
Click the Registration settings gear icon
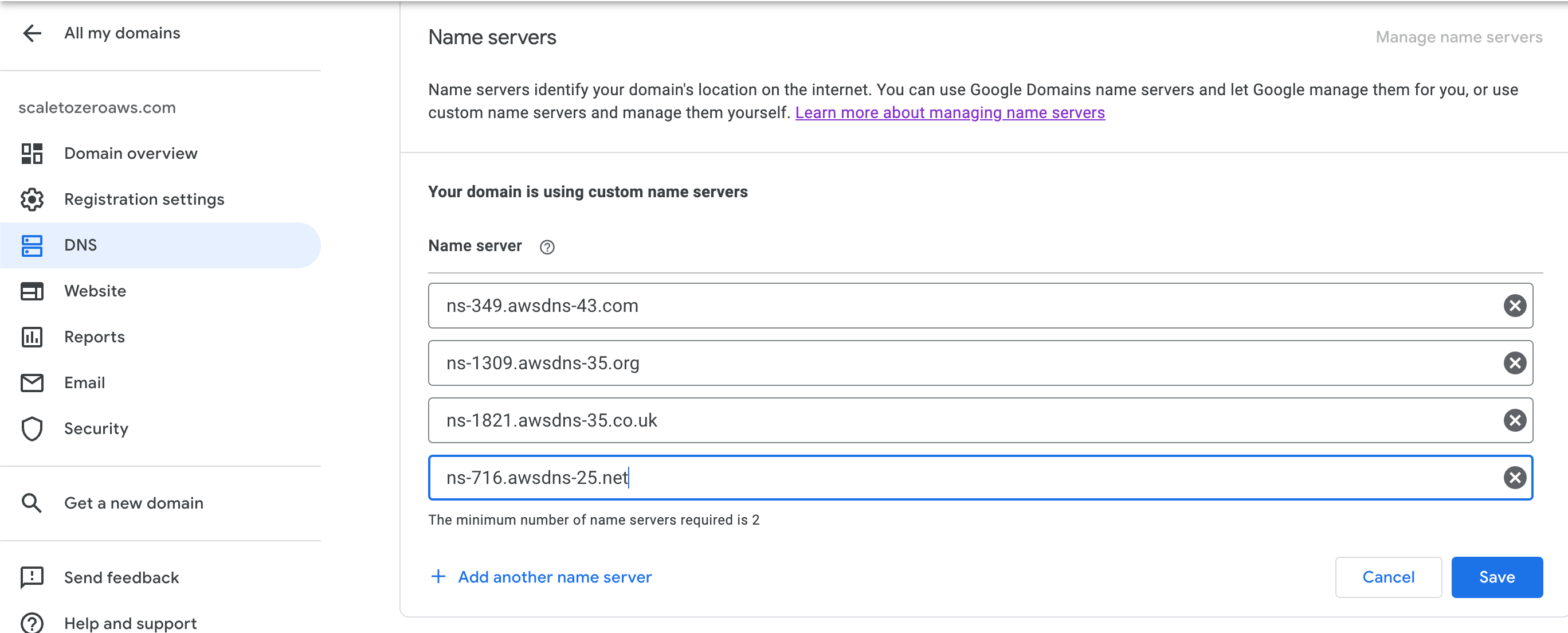(x=32, y=199)
